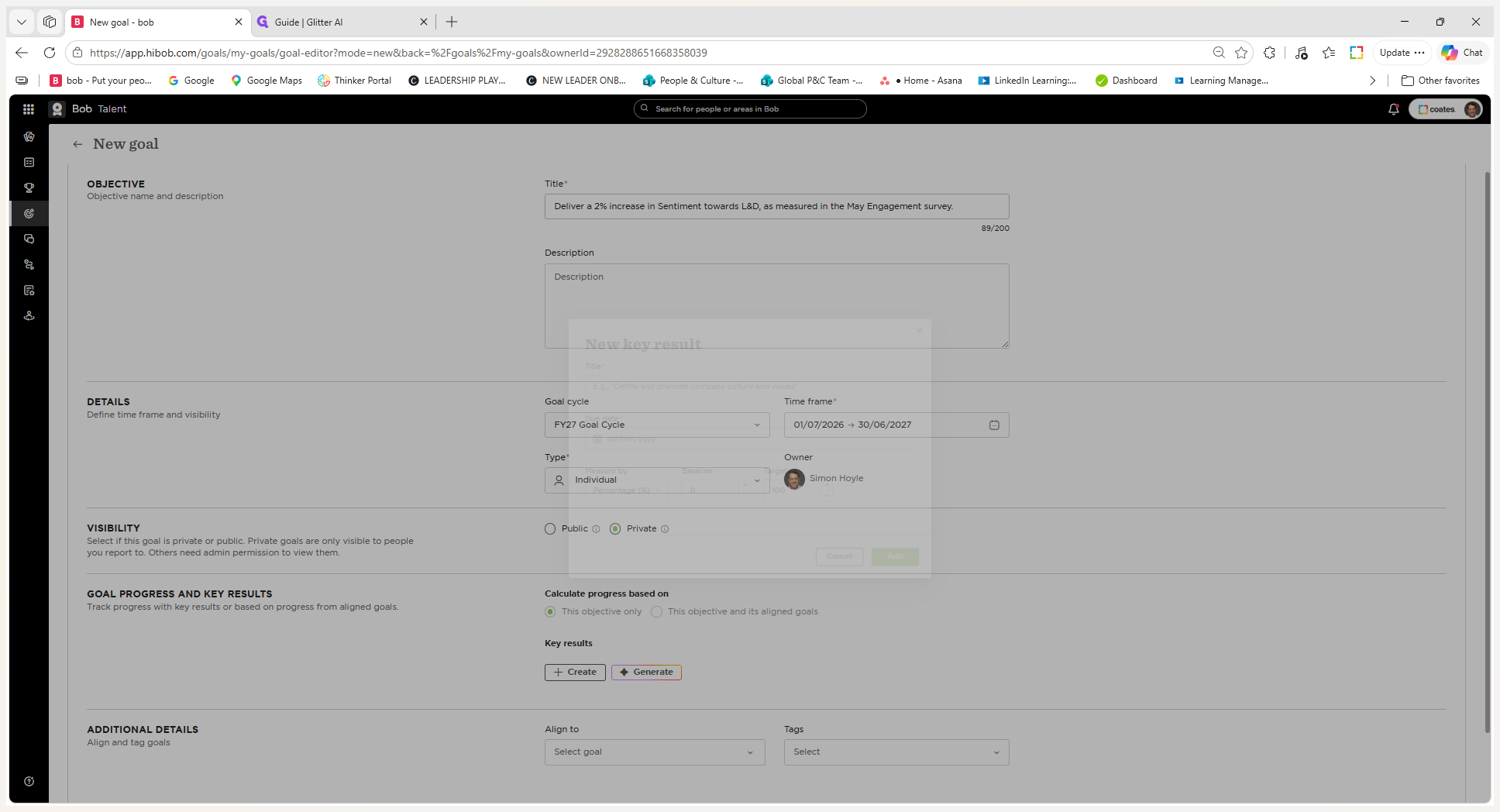Show info tooltip next to Public
This screenshot has height=812, width=1500.
[596, 529]
